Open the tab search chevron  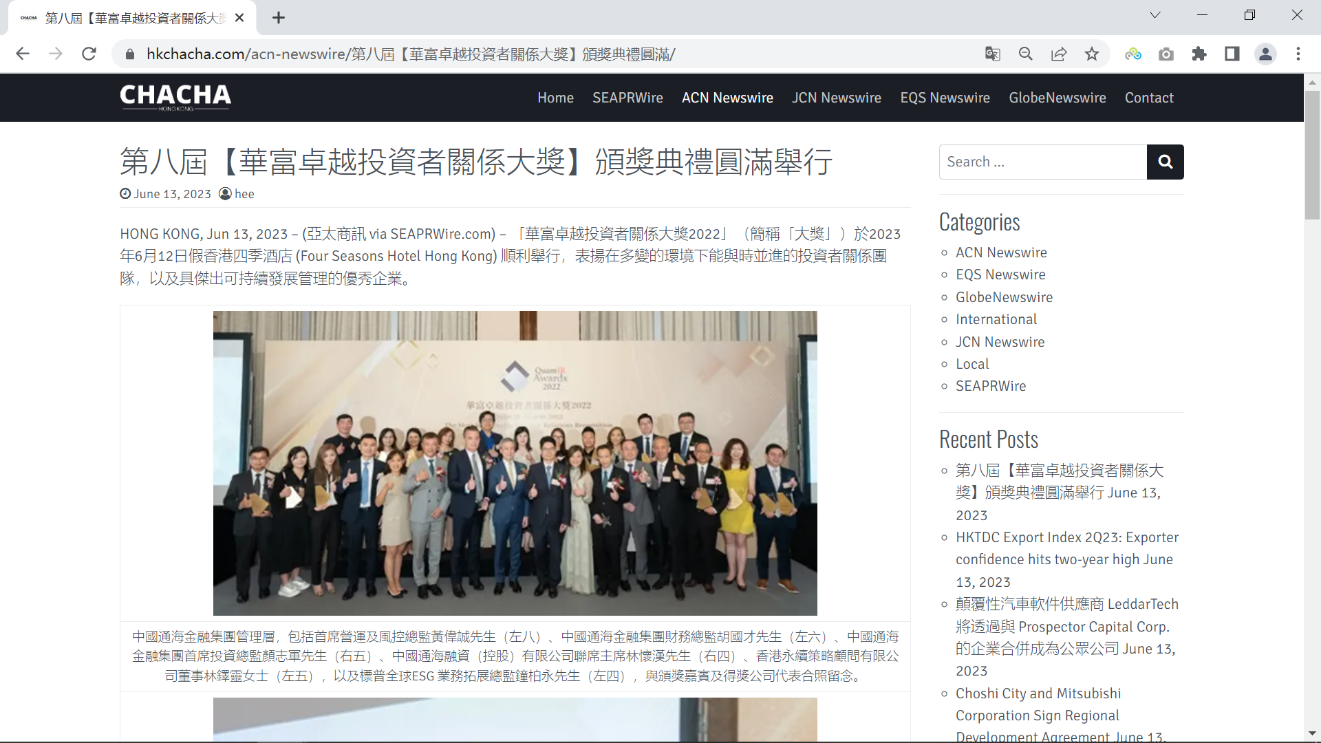pyautogui.click(x=1155, y=15)
